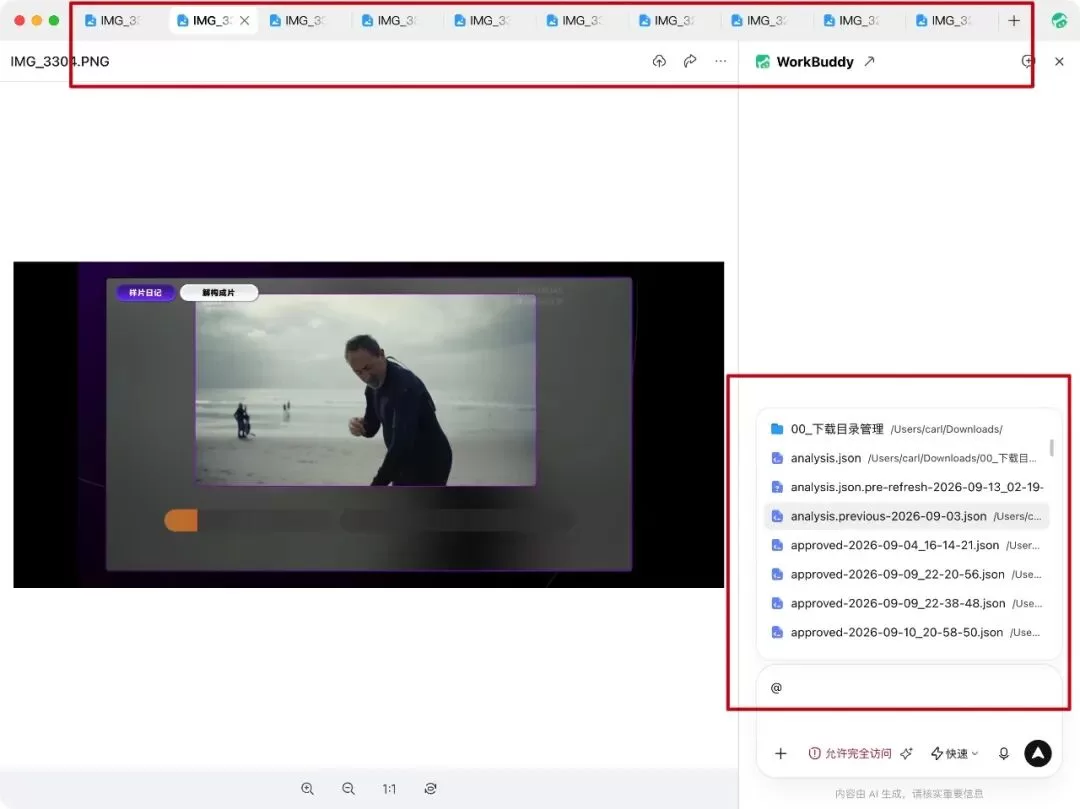This screenshot has width=1080, height=809.
Task: Open the three-dot more options menu
Action: tap(720, 61)
